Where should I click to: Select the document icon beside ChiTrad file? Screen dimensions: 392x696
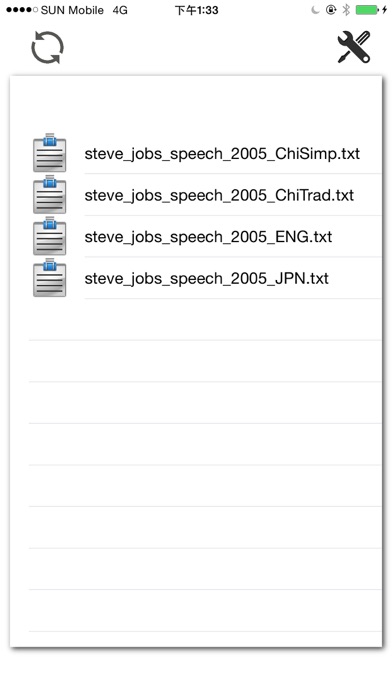coord(49,194)
